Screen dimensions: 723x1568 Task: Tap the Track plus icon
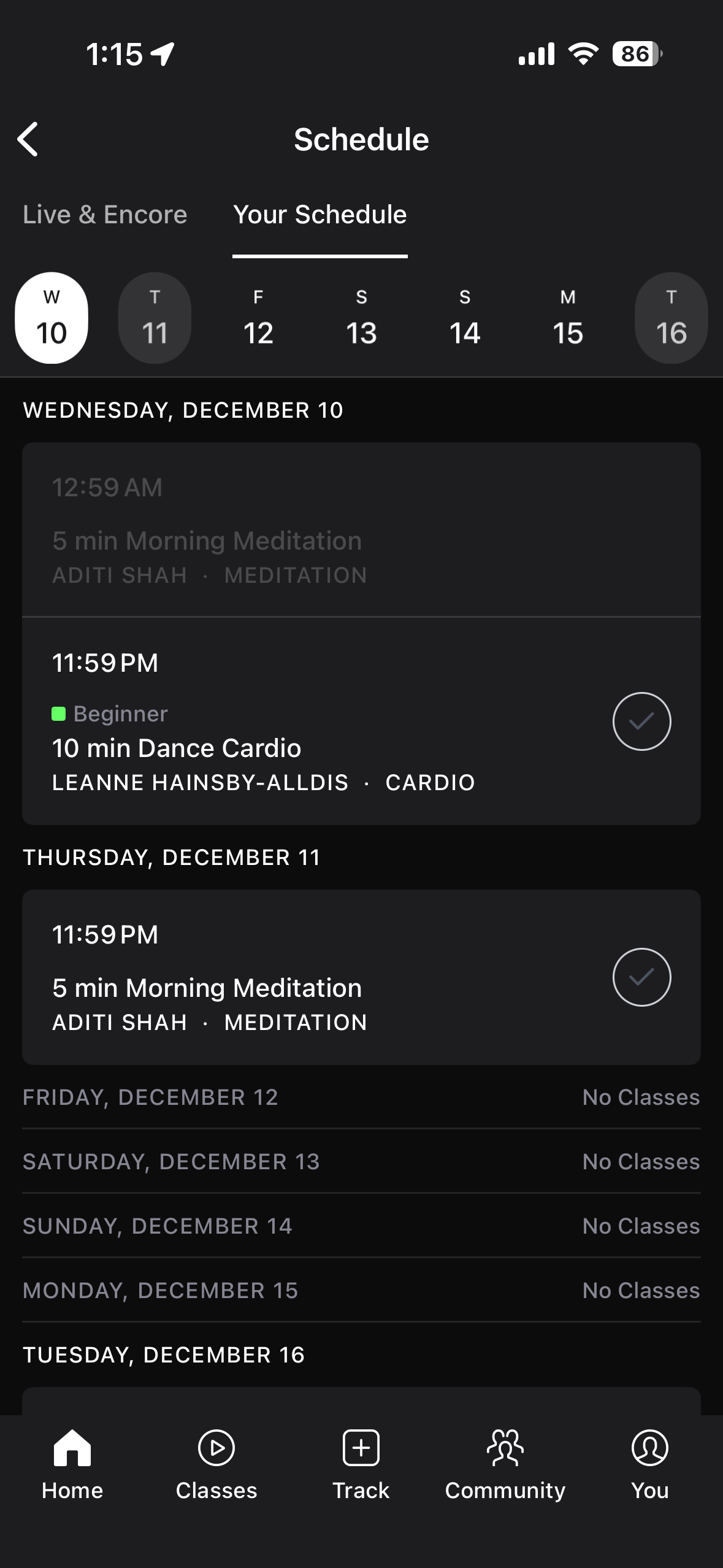coord(361,1448)
